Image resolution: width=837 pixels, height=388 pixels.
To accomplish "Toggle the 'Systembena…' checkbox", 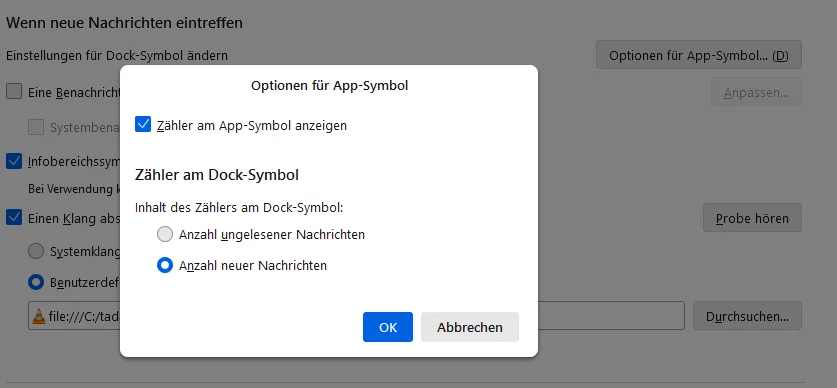I will (36, 127).
